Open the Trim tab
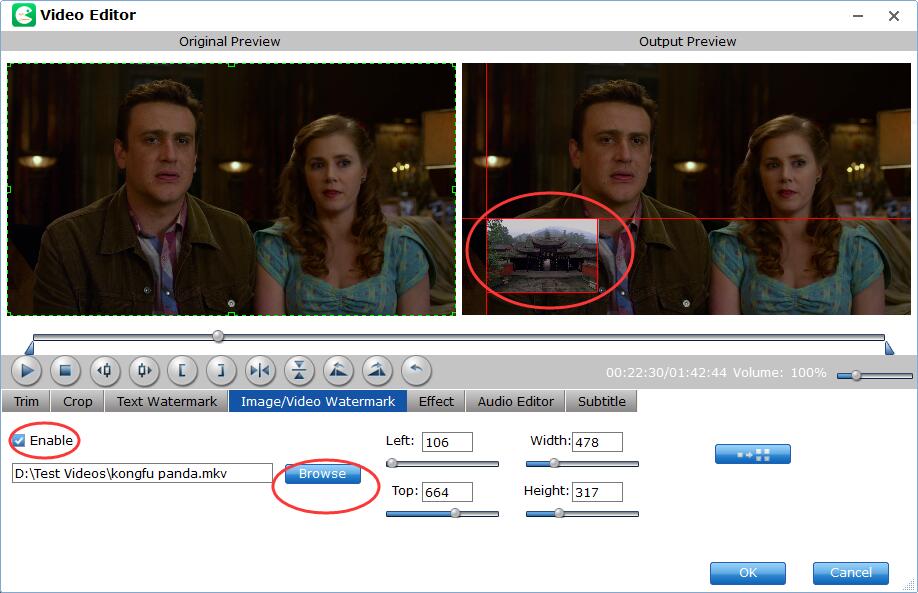 (x=26, y=402)
